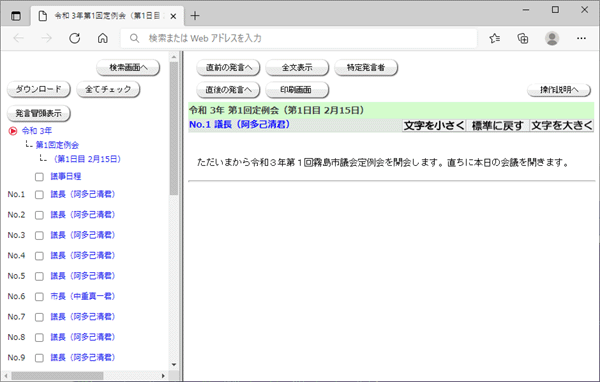Open No.1 議長（阿多己清君） in sidebar

pos(83,194)
